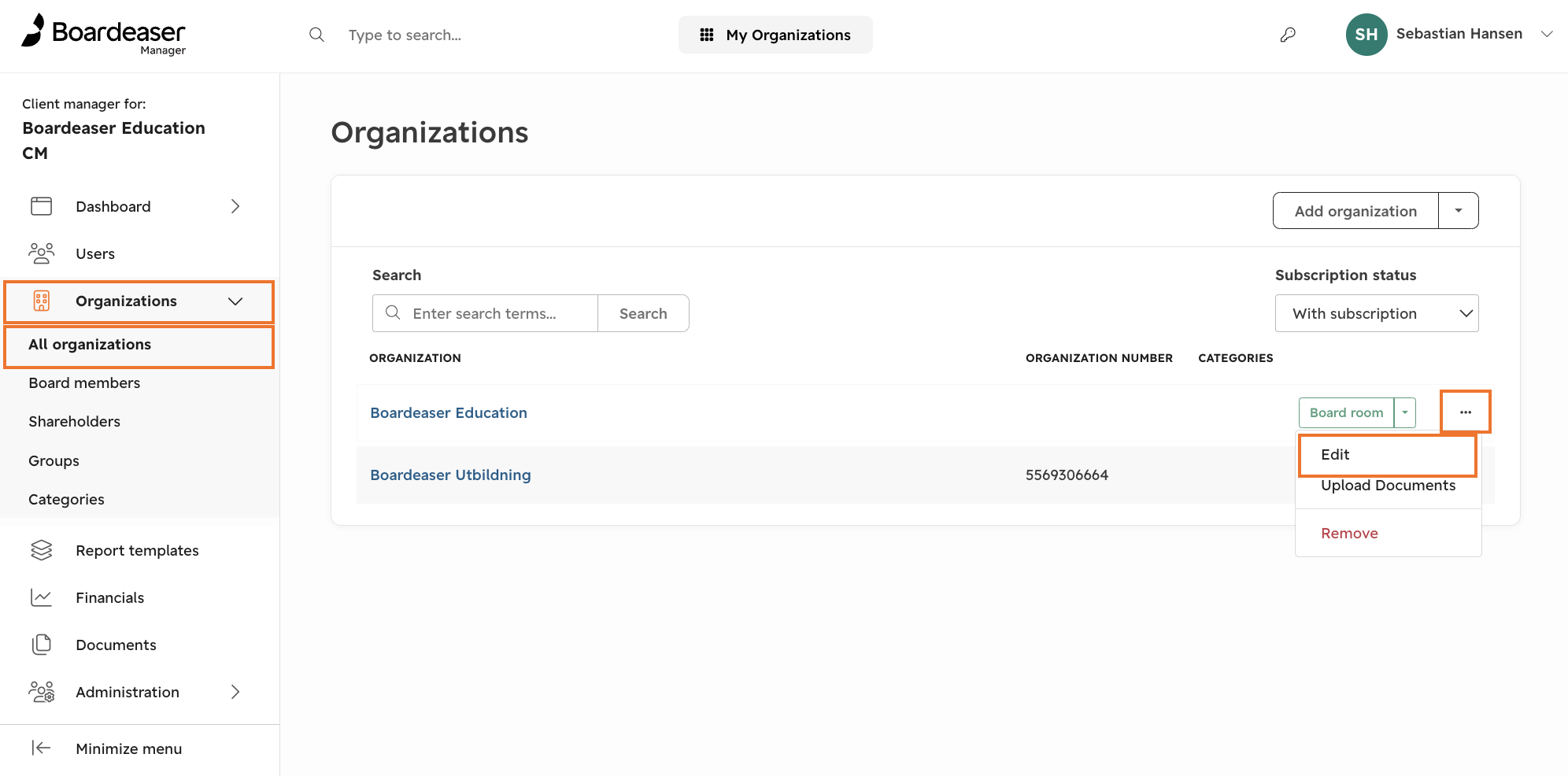Open Report templates in the sidebar
The image size is (1568, 776).
click(x=137, y=551)
